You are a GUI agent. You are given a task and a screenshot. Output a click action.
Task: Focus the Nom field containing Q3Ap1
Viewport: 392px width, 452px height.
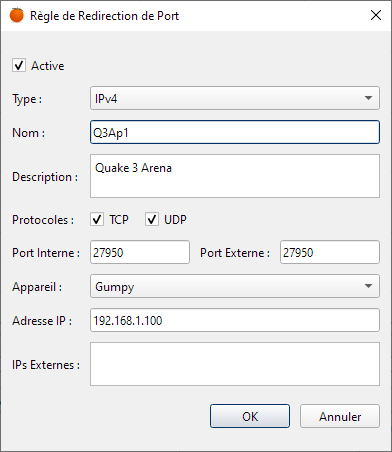(235, 132)
